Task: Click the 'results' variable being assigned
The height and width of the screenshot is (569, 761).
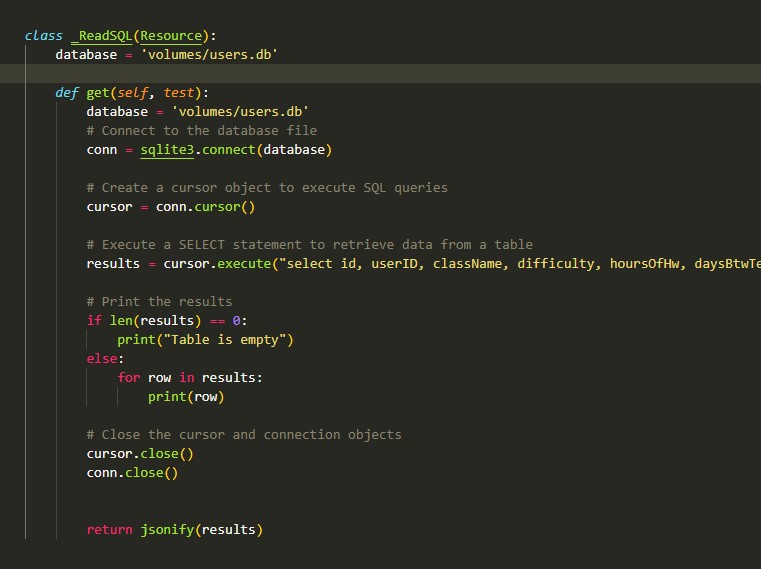Action: tap(113, 264)
